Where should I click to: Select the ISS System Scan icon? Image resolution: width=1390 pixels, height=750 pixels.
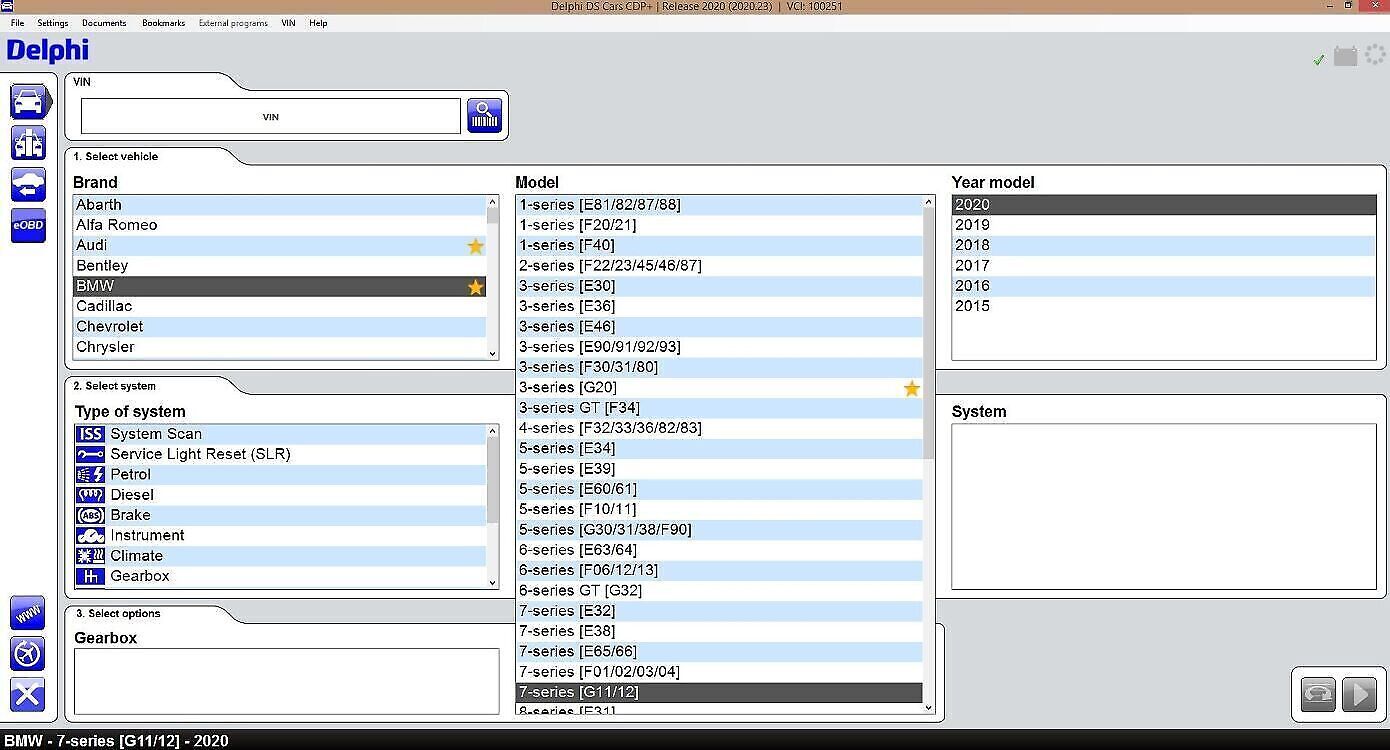[90, 433]
